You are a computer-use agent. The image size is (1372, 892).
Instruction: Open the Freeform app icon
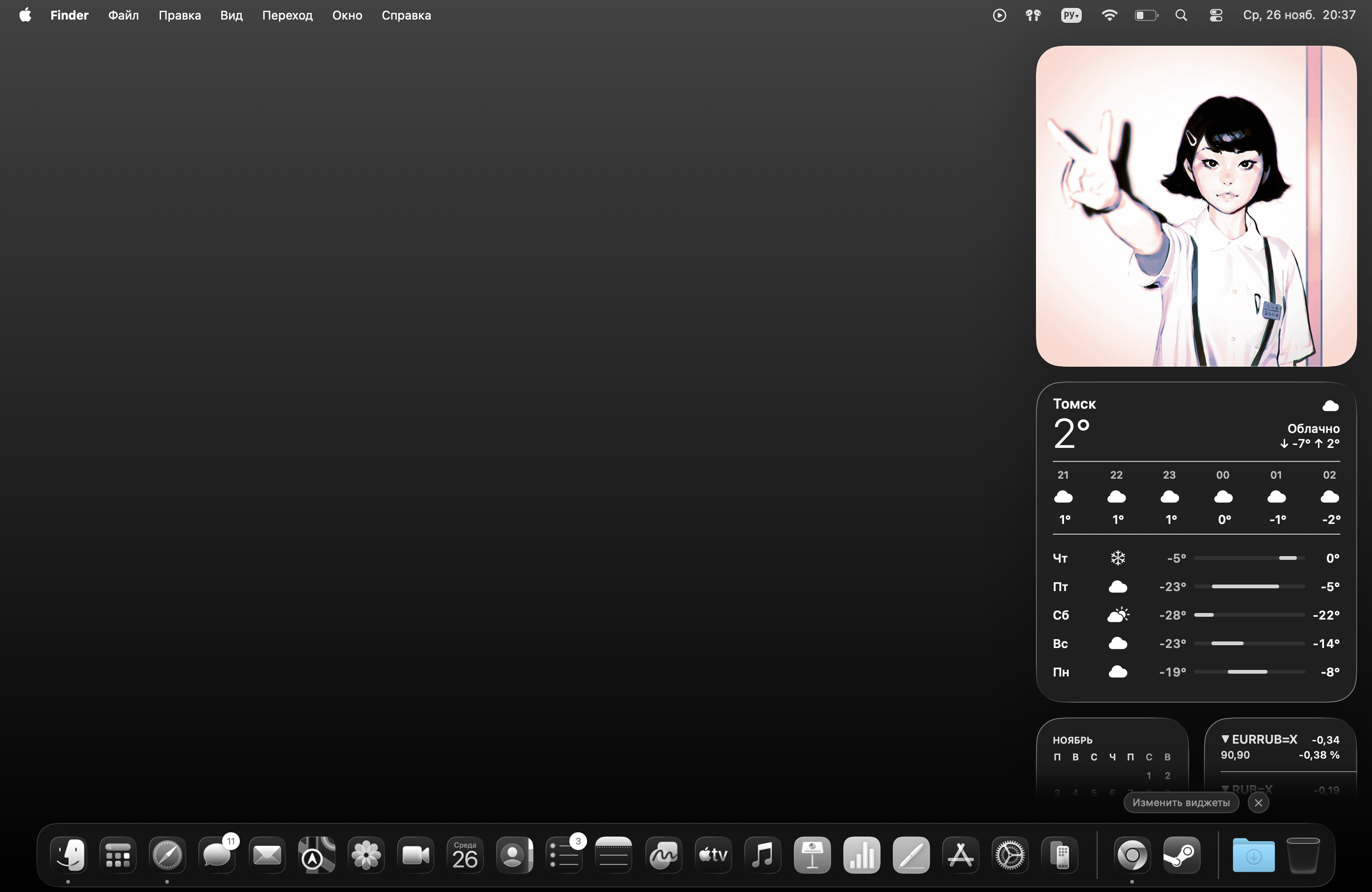tap(664, 855)
